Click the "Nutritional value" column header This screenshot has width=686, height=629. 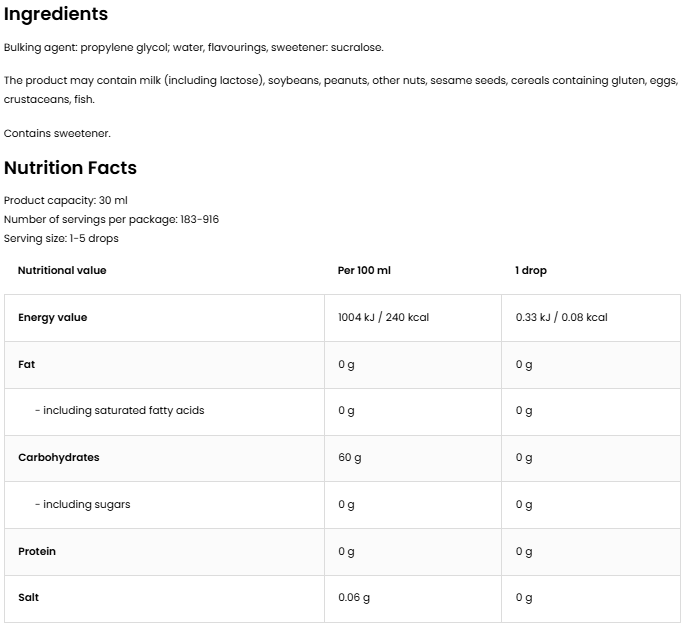[62, 271]
